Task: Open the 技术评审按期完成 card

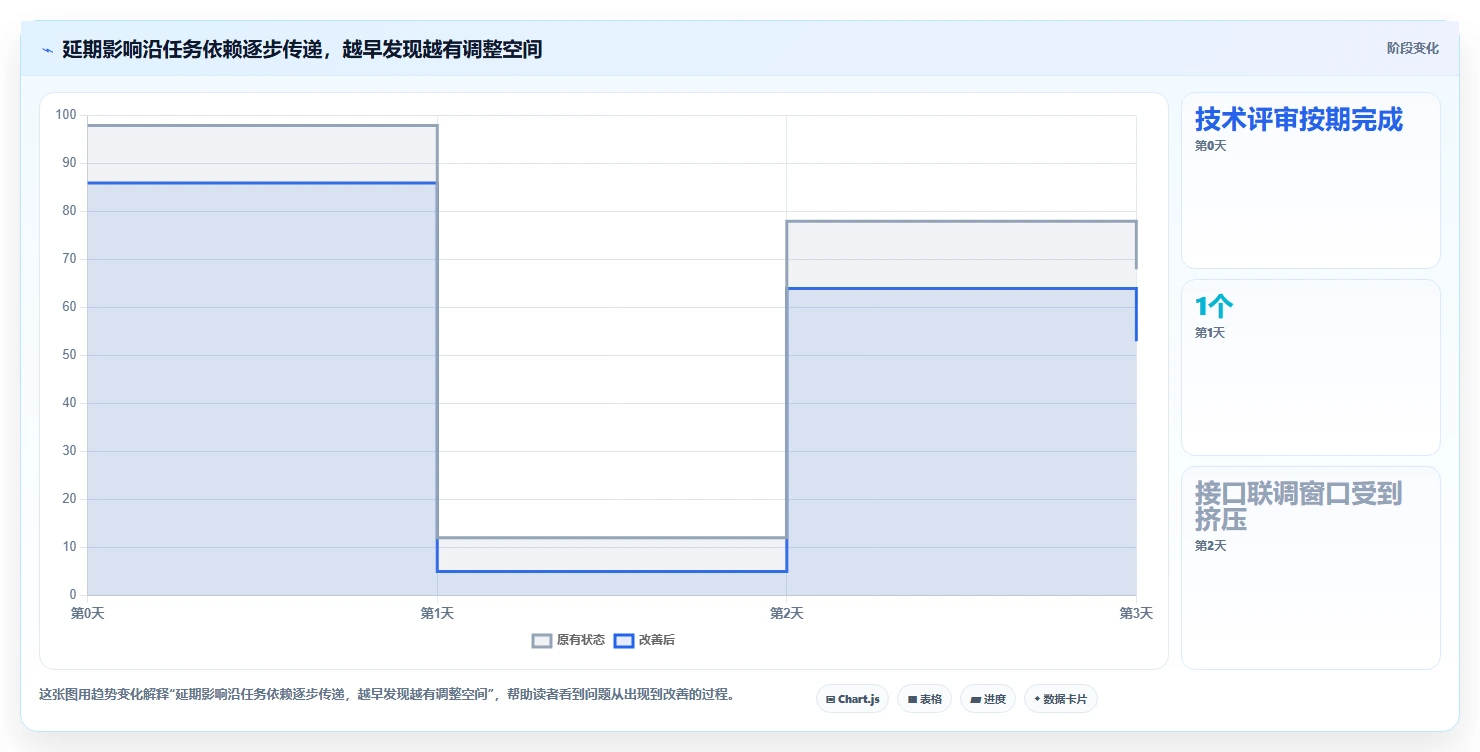Action: click(1310, 181)
